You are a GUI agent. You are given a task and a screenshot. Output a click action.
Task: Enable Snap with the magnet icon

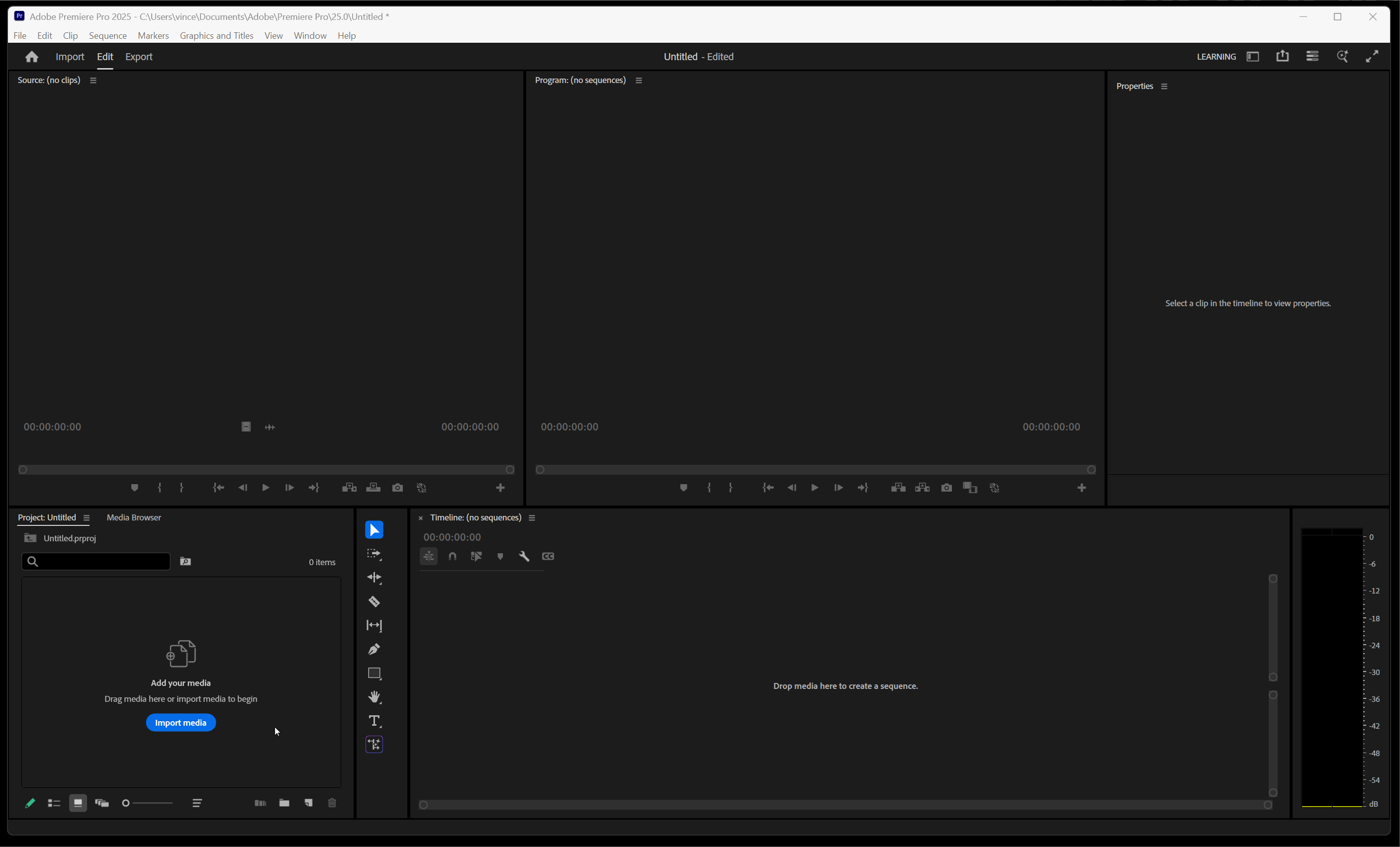pyautogui.click(x=452, y=556)
